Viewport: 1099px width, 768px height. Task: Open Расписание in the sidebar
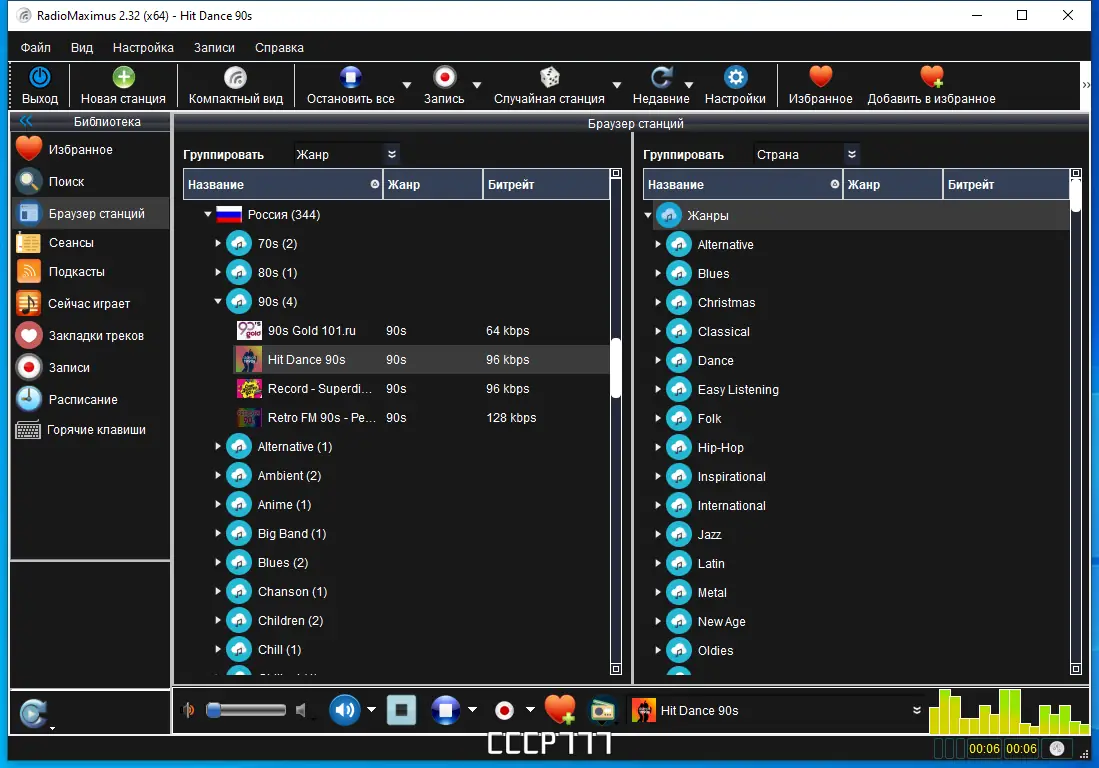pos(90,399)
